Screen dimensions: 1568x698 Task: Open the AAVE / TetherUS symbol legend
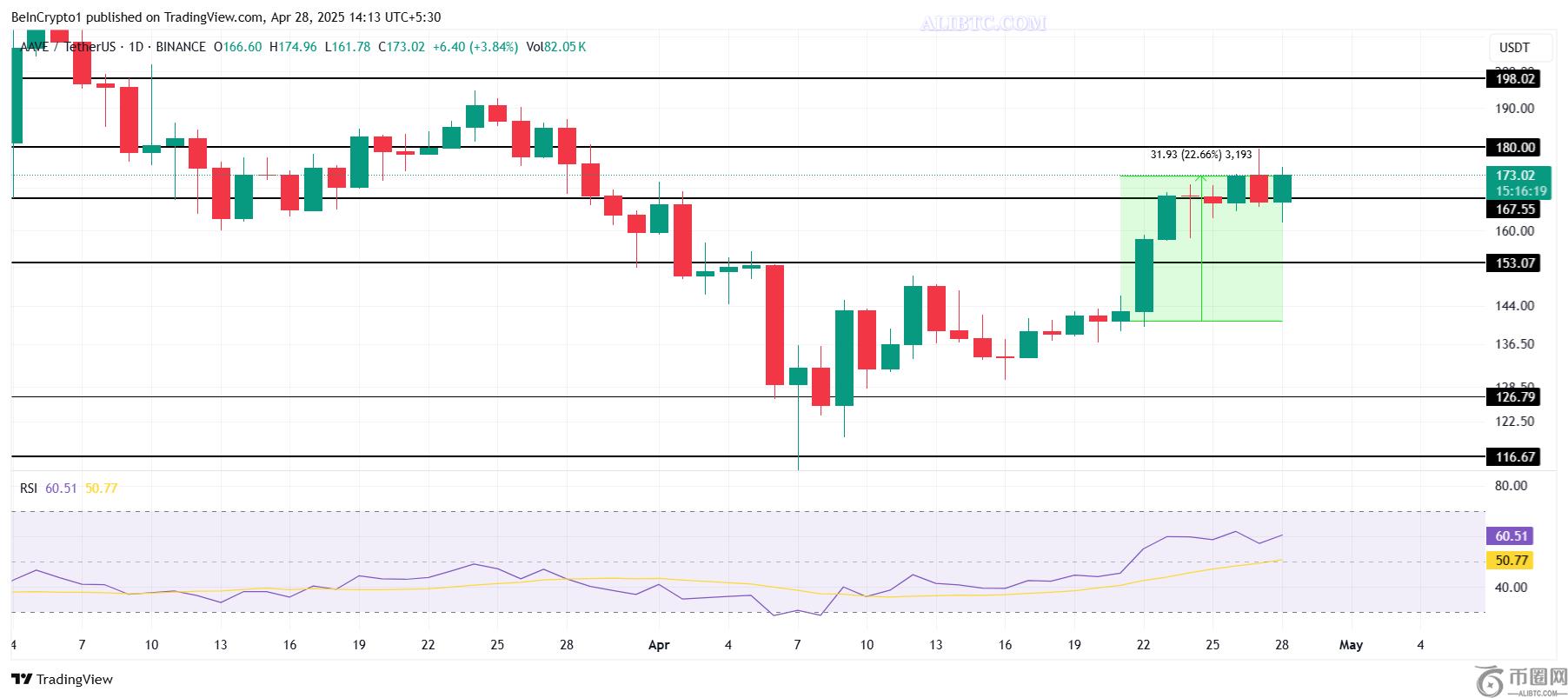pos(65,47)
